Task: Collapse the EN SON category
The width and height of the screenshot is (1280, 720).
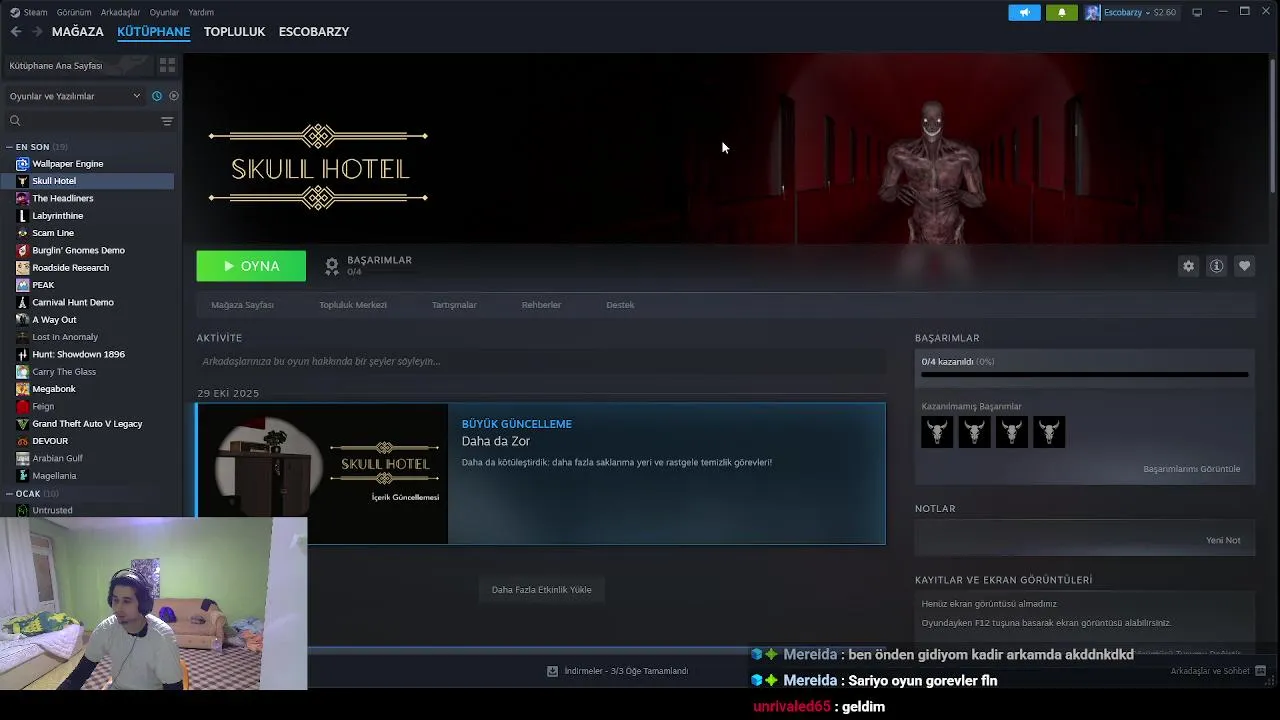Action: 10,147
